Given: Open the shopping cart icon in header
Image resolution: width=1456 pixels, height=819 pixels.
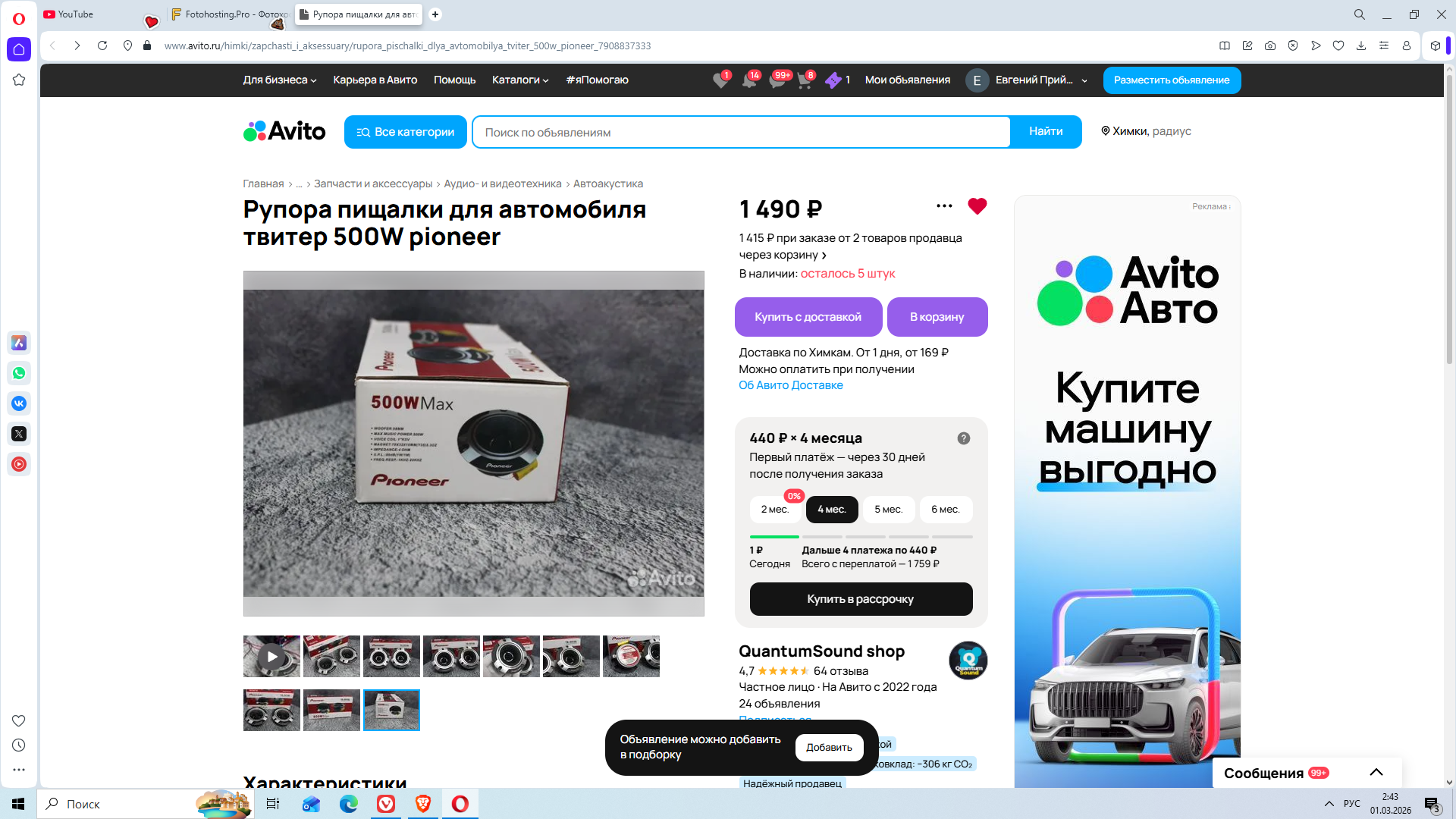Looking at the screenshot, I should pos(805,80).
